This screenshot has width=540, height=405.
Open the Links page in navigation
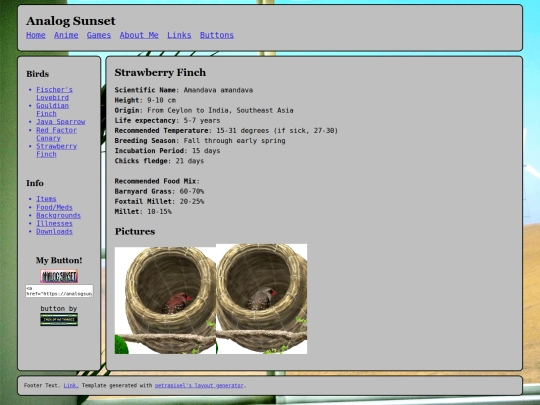tap(179, 35)
